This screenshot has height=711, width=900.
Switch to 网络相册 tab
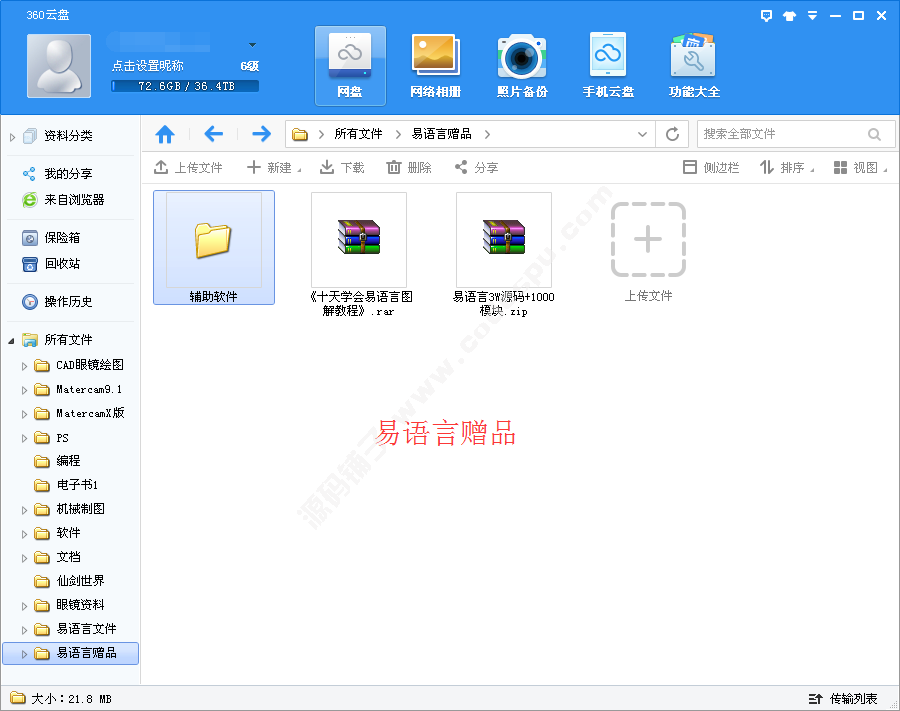(x=436, y=66)
